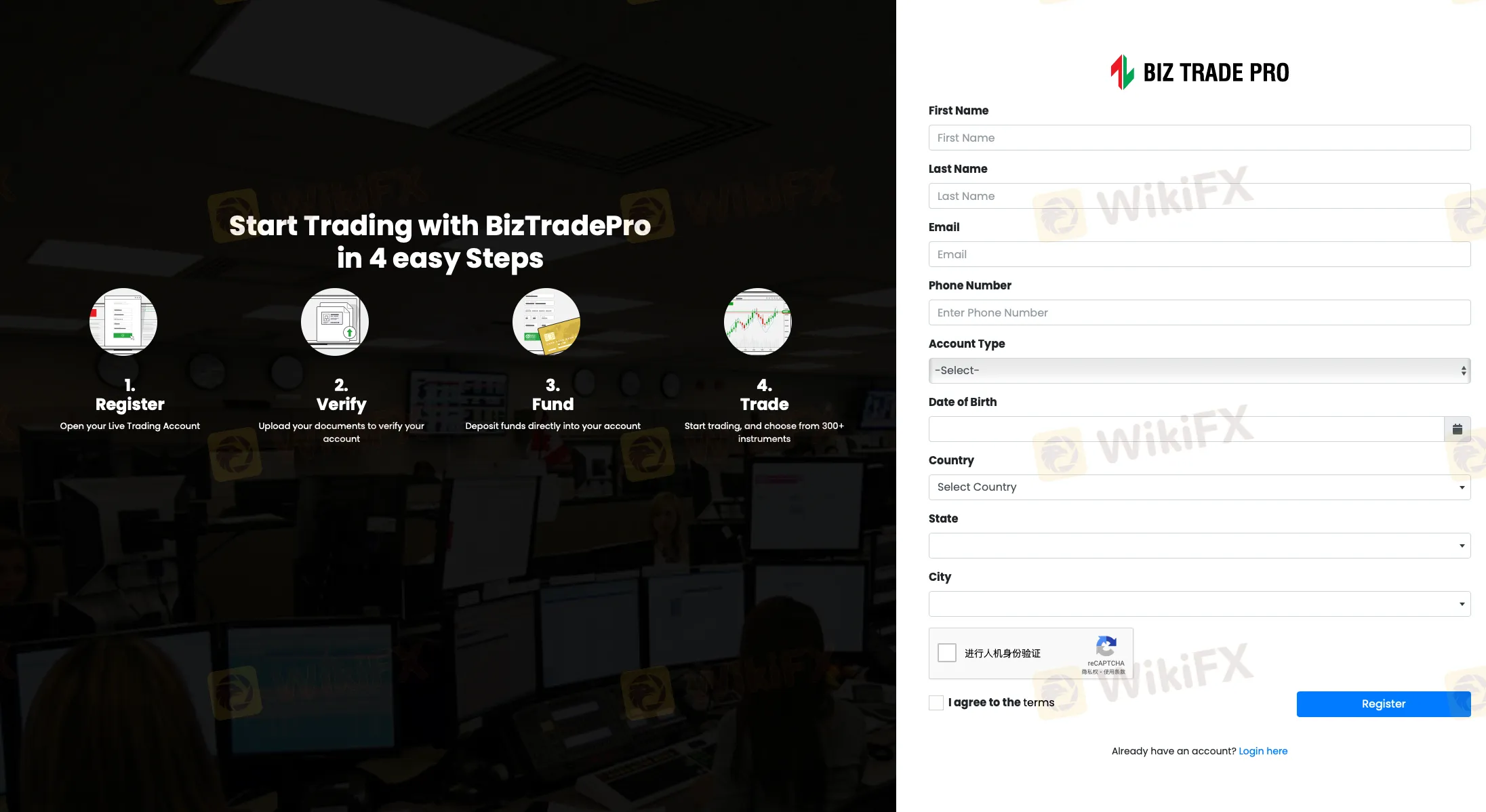Image resolution: width=1486 pixels, height=812 pixels.
Task: Click the Register button to submit form
Action: pyautogui.click(x=1383, y=704)
